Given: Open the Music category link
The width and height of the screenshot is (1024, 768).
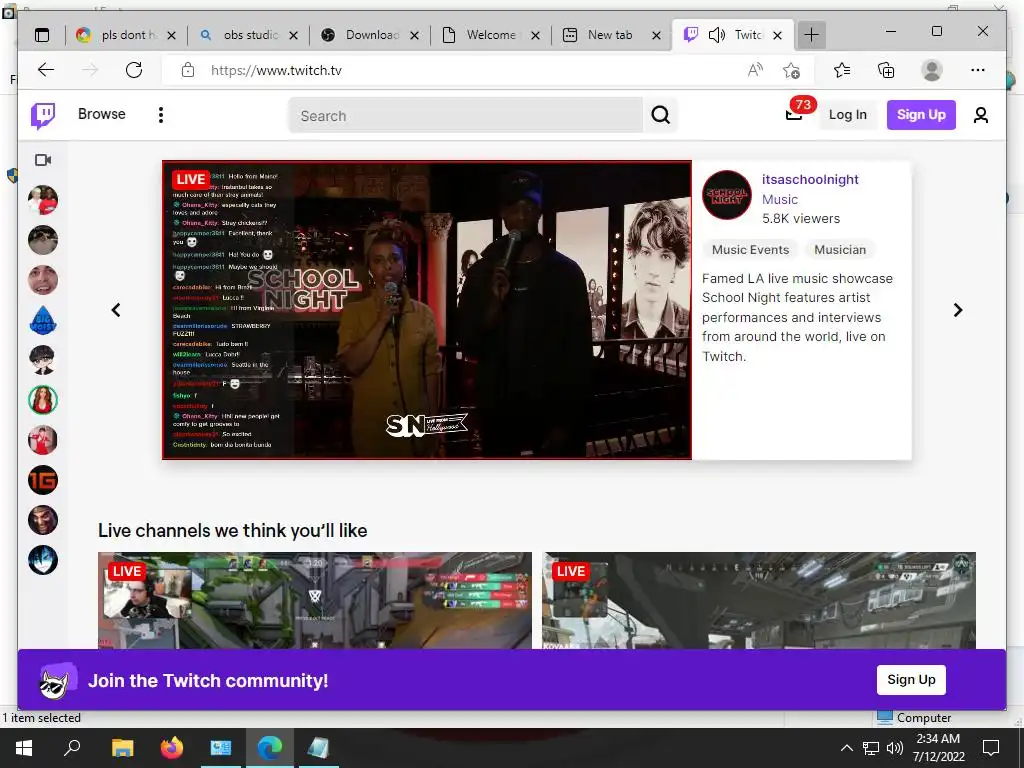Looking at the screenshot, I should (x=780, y=199).
